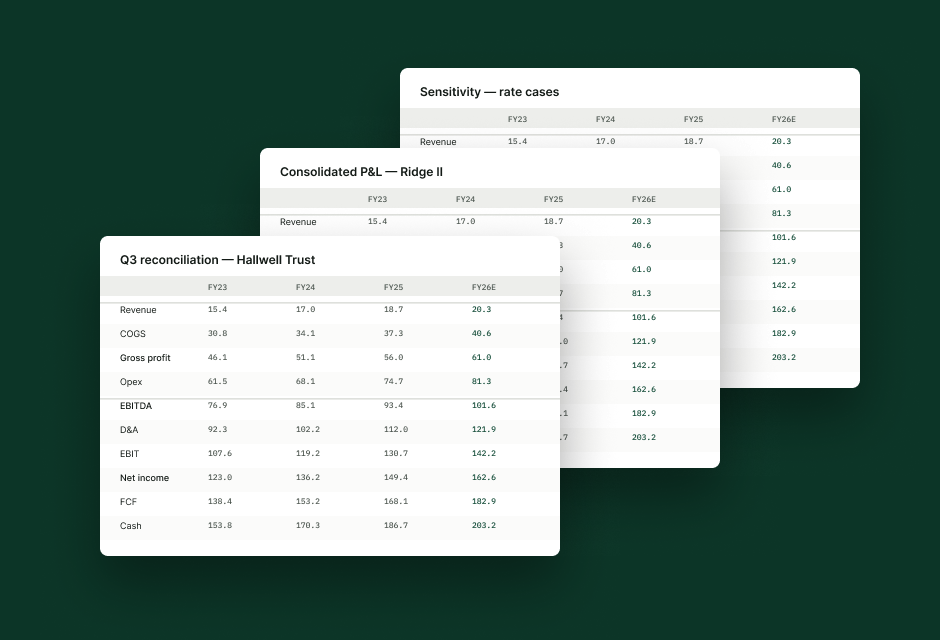Select EBIT FY24 value 119.2
The width and height of the screenshot is (940, 640).
point(308,453)
